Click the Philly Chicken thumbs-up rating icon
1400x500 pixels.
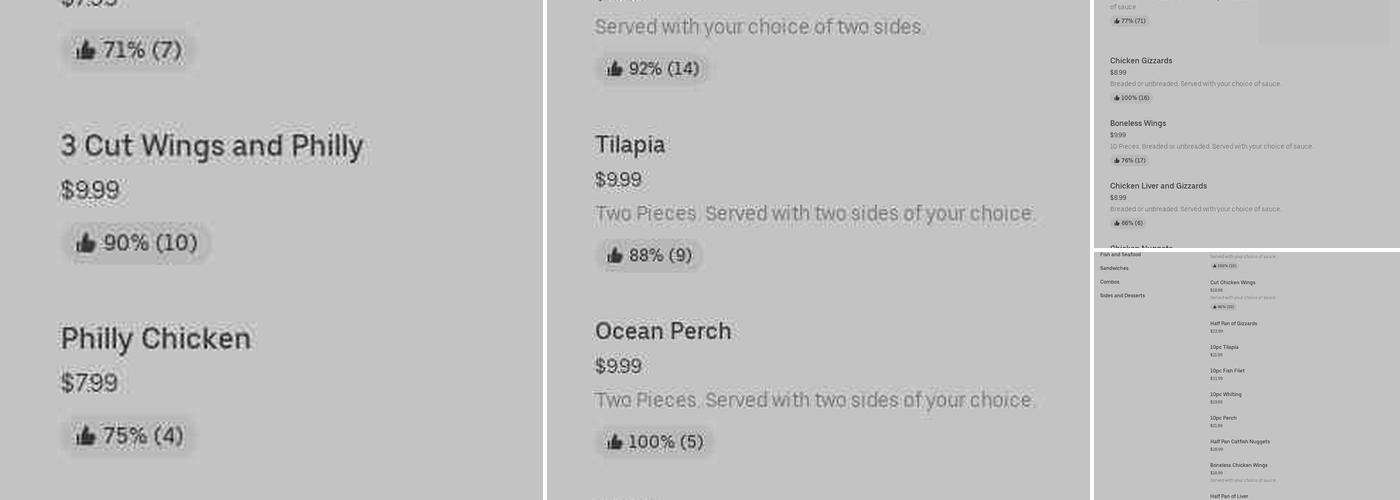tap(86, 436)
